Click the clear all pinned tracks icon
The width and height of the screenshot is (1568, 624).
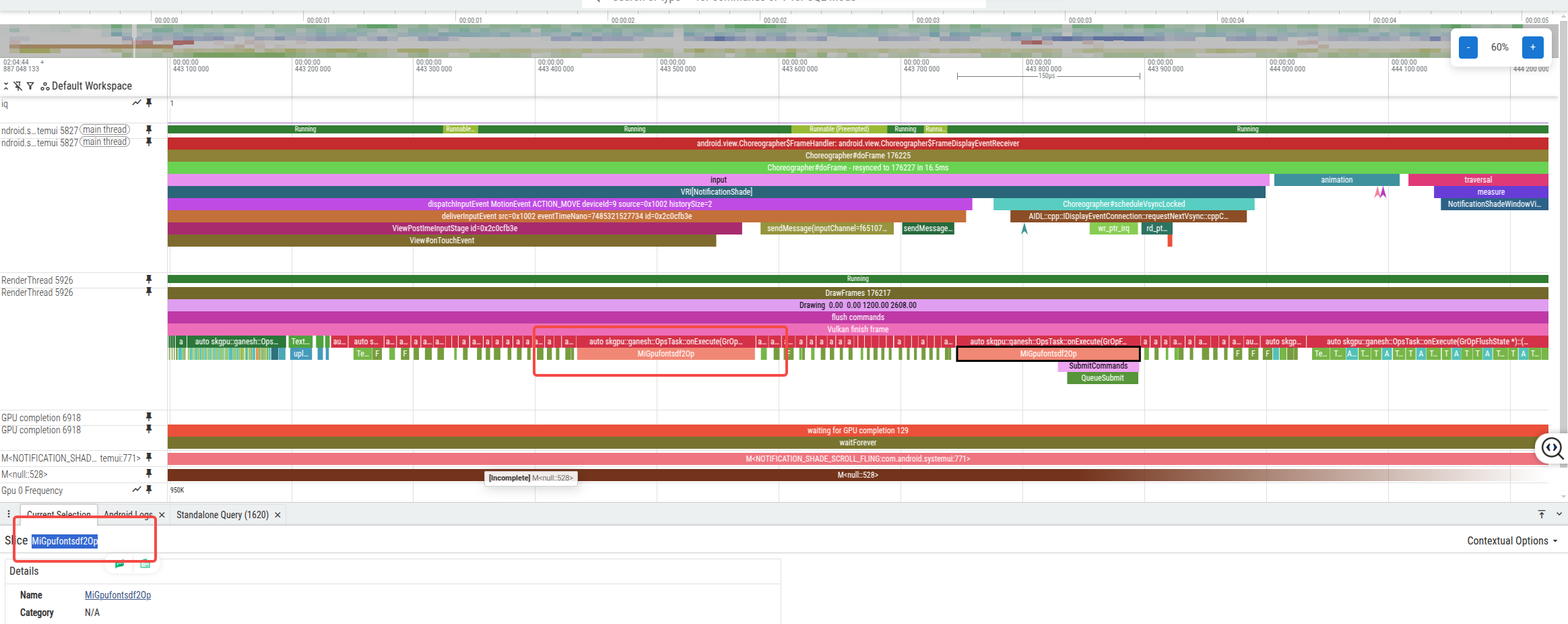18,86
